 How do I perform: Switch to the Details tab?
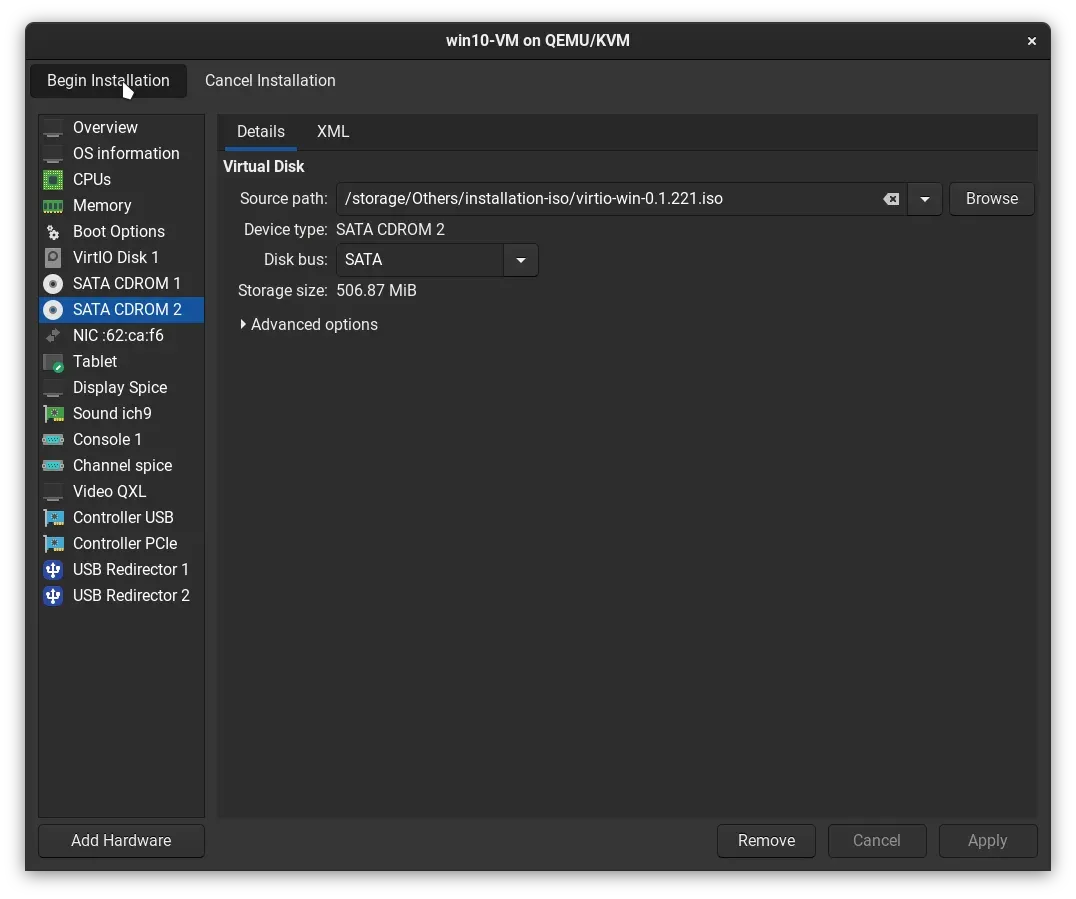click(261, 132)
